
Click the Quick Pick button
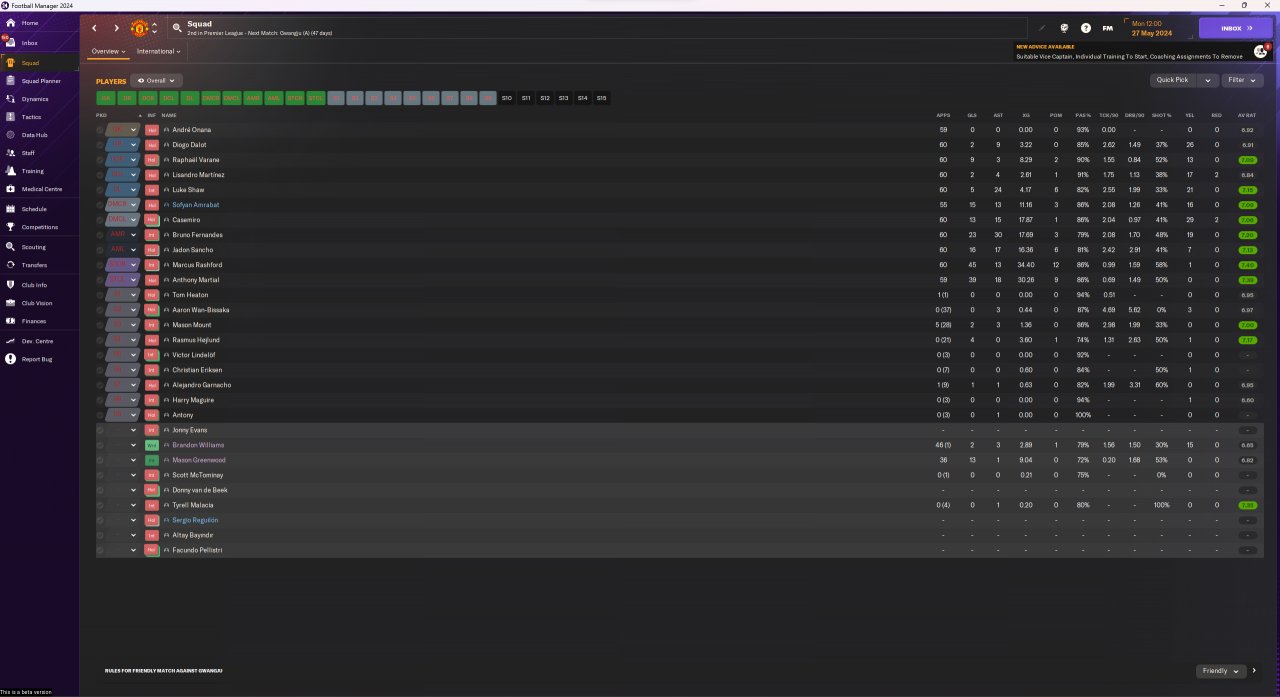pos(1172,80)
